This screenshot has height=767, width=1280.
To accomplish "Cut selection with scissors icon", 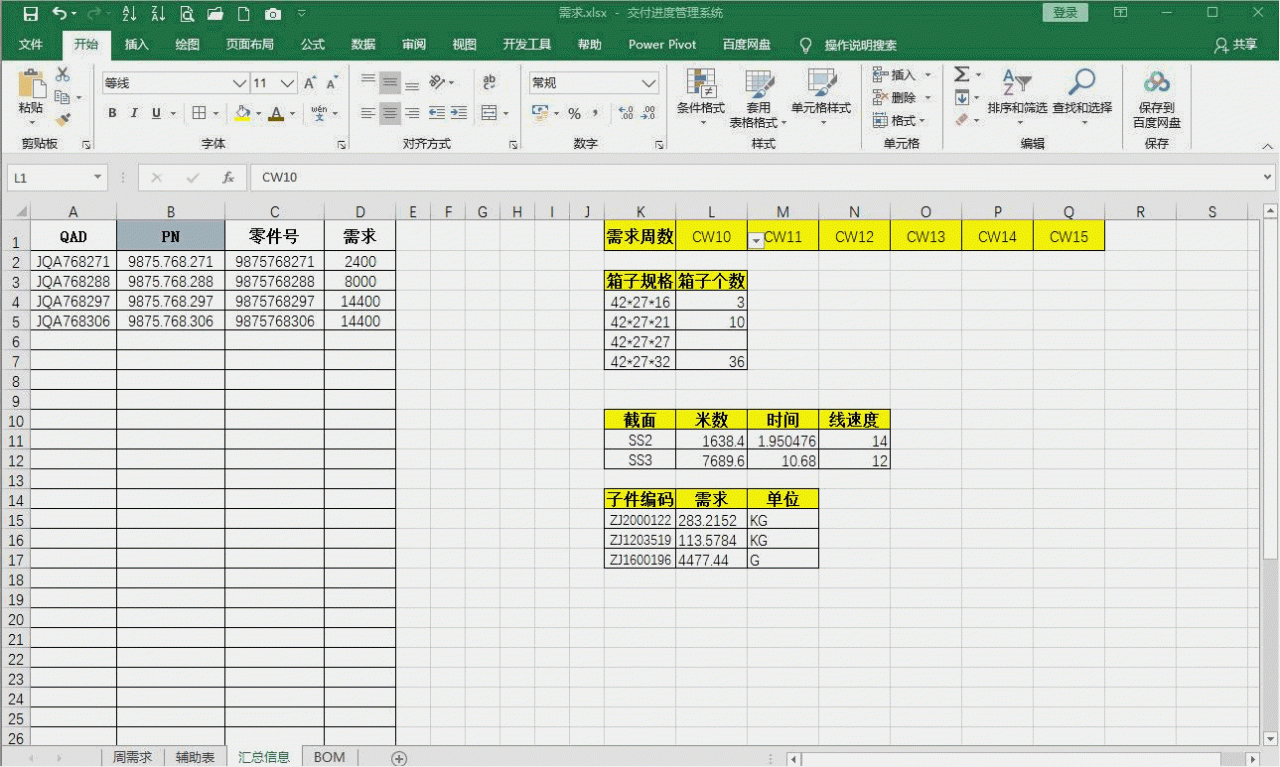I will click(62, 75).
